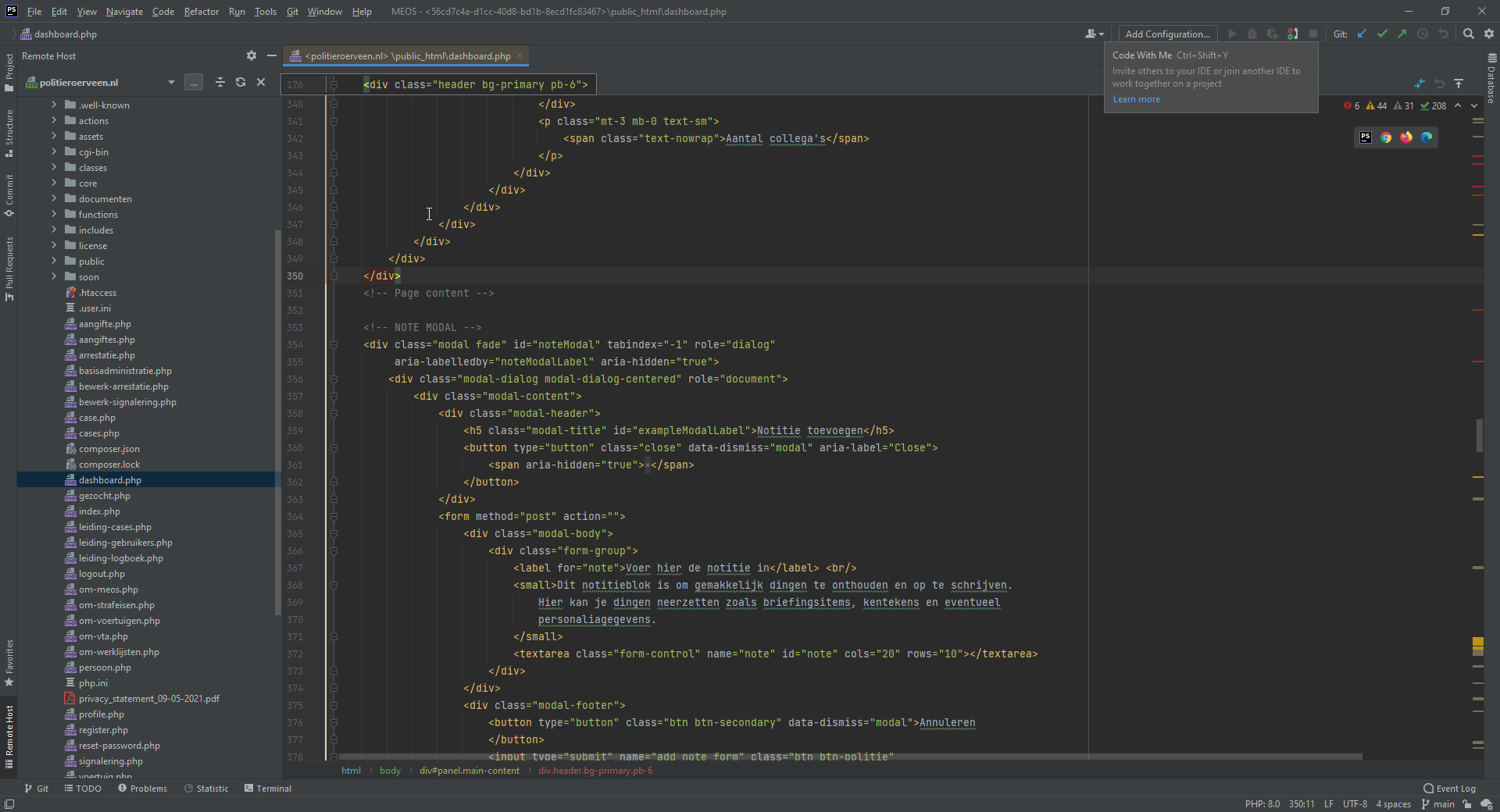
Task: Open politieroerveen.nl server dropdown
Action: point(171,83)
